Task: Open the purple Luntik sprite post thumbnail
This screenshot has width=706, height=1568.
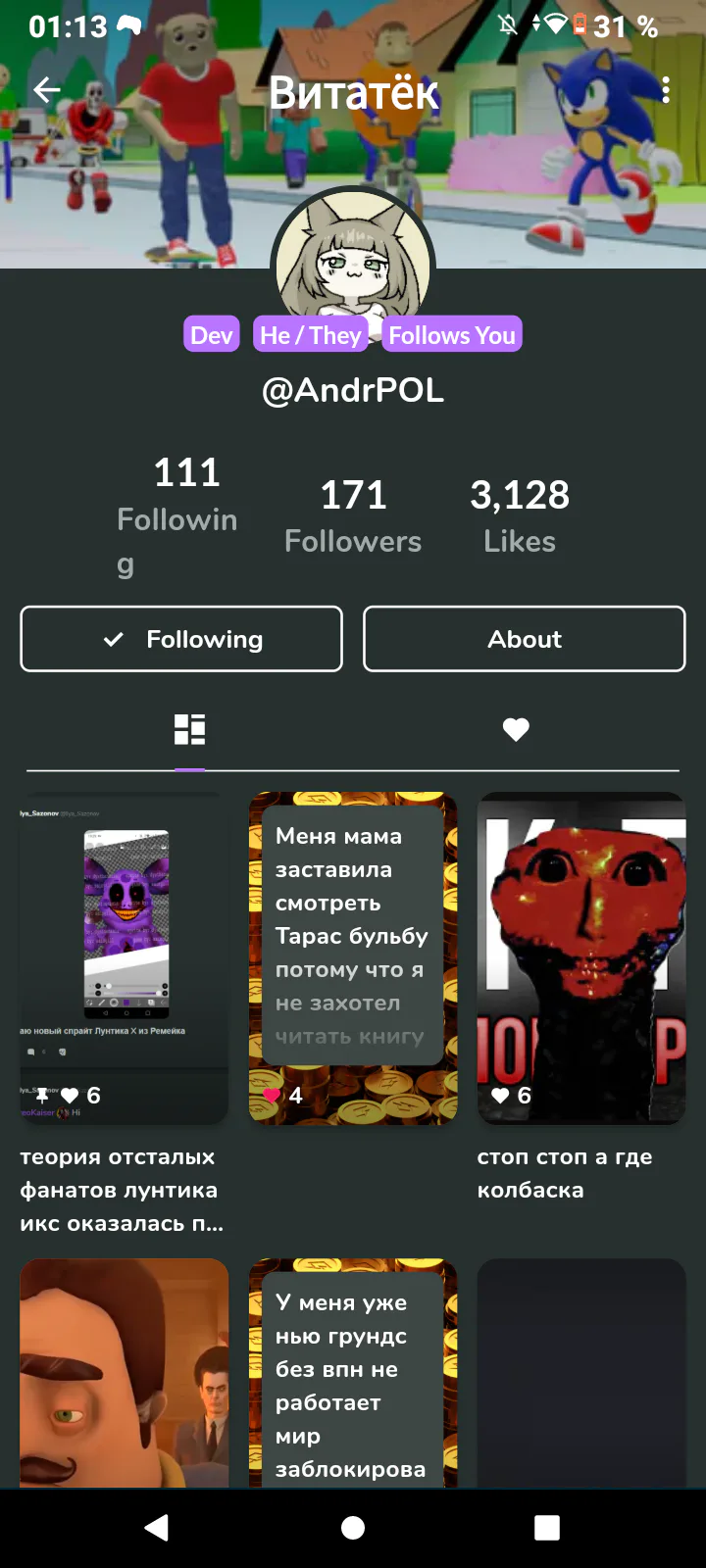Action: click(x=125, y=957)
